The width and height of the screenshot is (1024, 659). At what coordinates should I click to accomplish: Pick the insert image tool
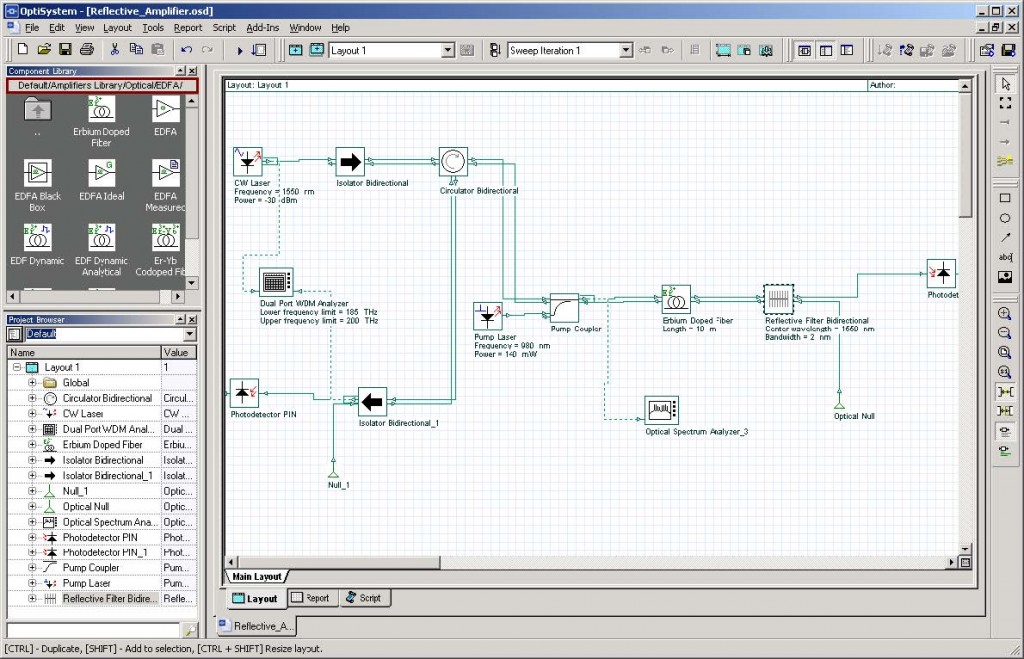coord(1005,277)
